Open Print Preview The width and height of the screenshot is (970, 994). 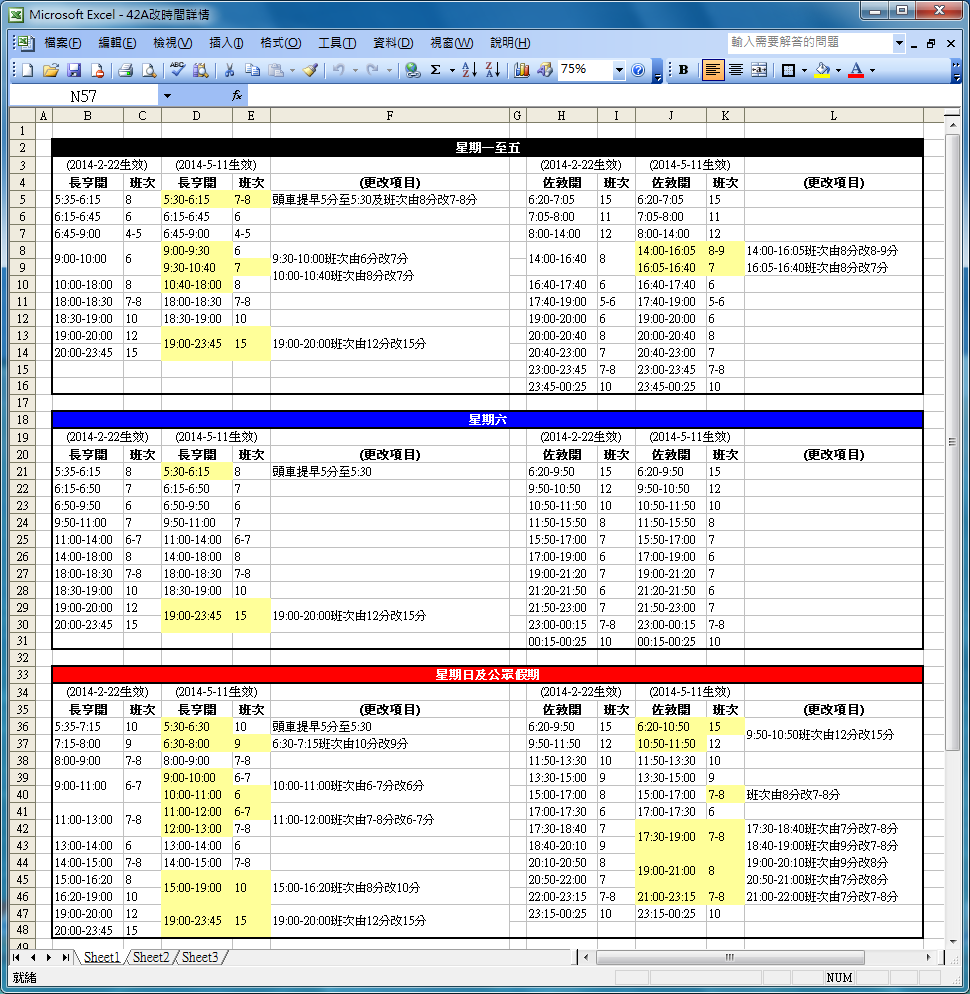click(148, 70)
